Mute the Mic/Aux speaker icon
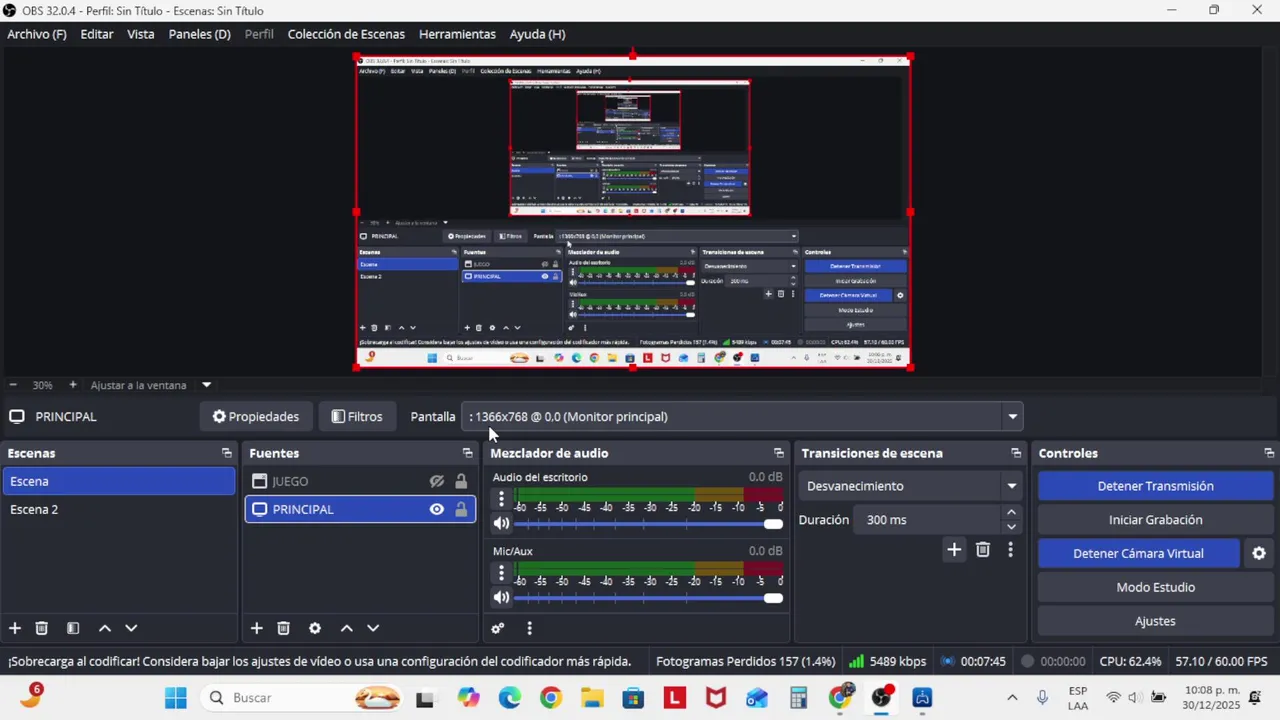This screenshot has width=1280, height=720. 501,597
